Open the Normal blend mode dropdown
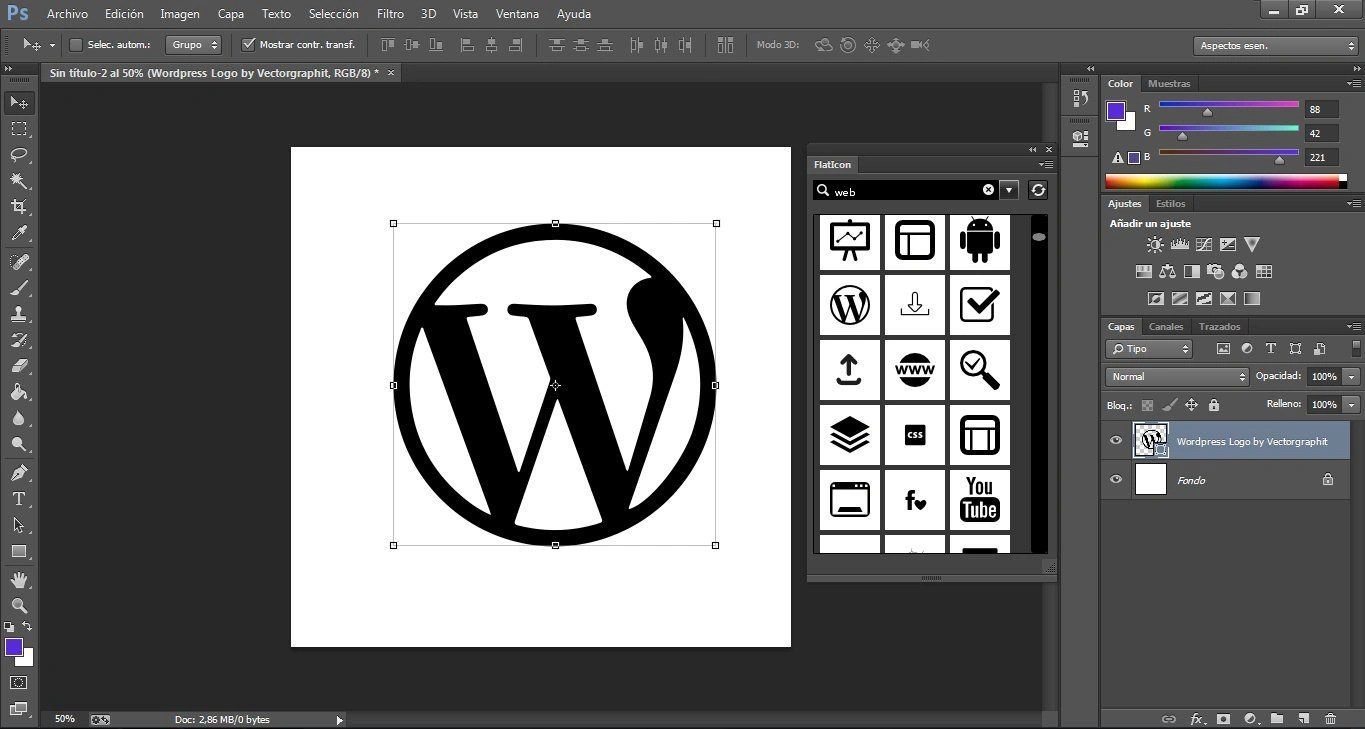The image size is (1365, 729). pyautogui.click(x=1177, y=377)
